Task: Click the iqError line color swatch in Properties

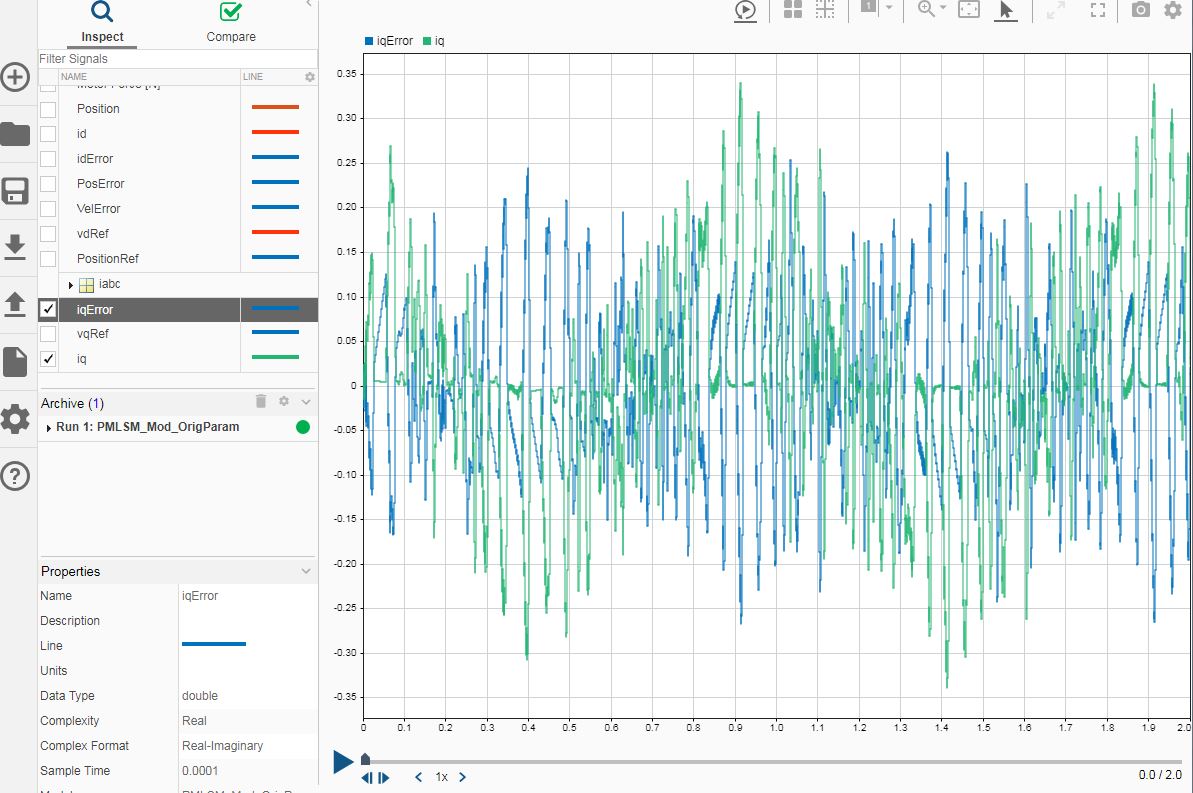Action: pos(214,645)
